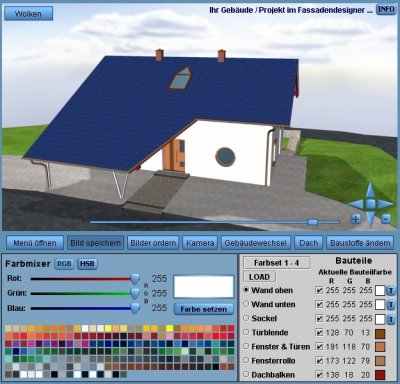Click Fensterrollo tan color swatch
The width and height of the screenshot is (400, 384).
[380, 361]
